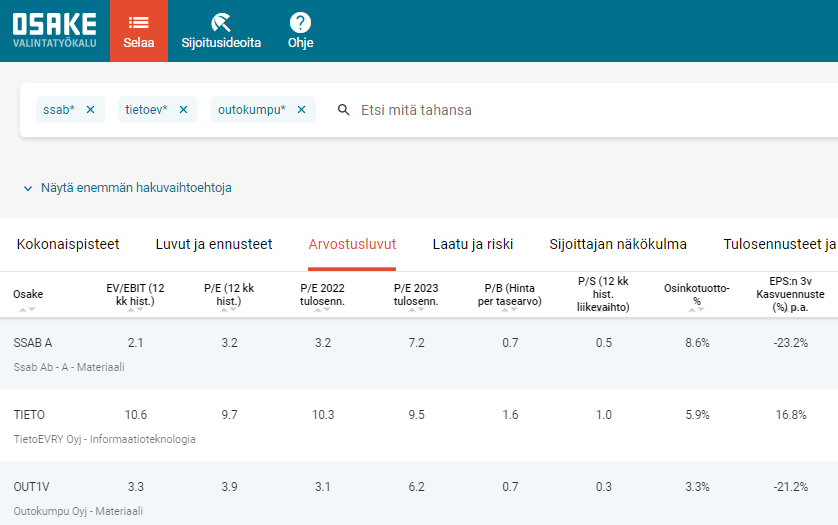Sort by EPS:n 3v Kasvuennuste column
Image resolution: width=838 pixels, height=525 pixels.
790,294
